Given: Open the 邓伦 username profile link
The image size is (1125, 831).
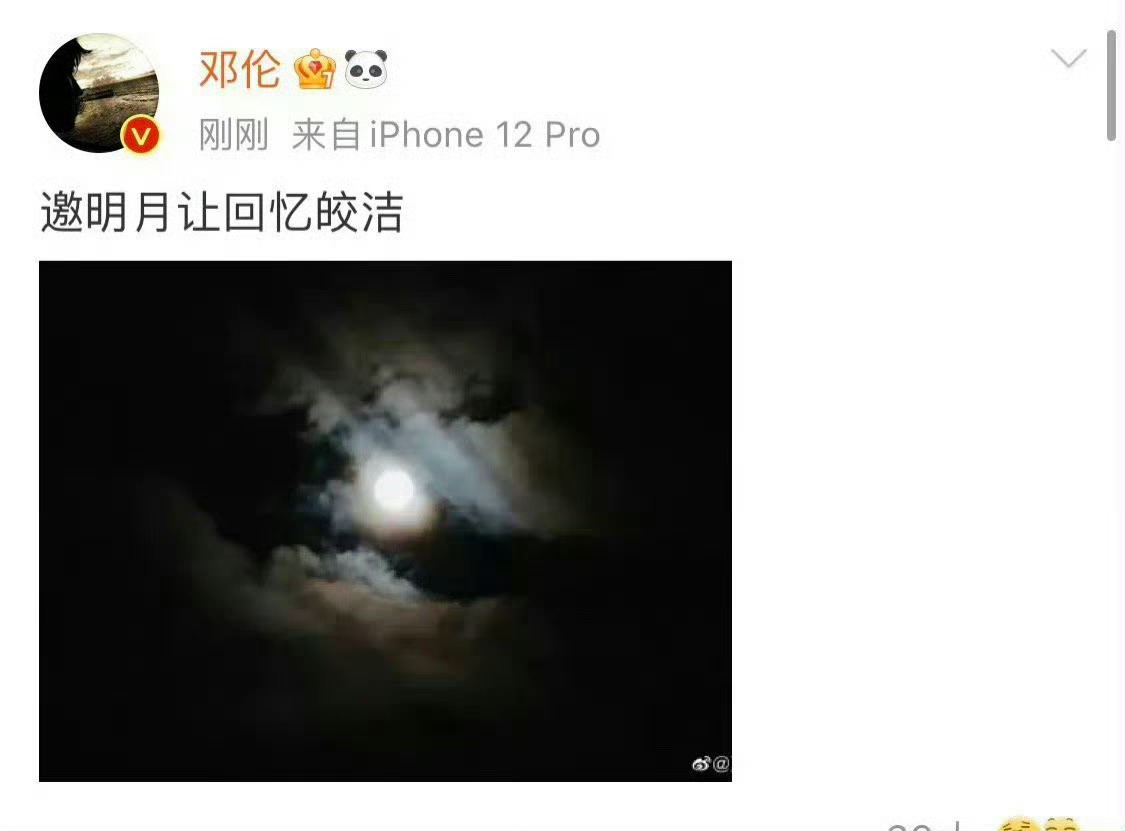Looking at the screenshot, I should [x=240, y=70].
